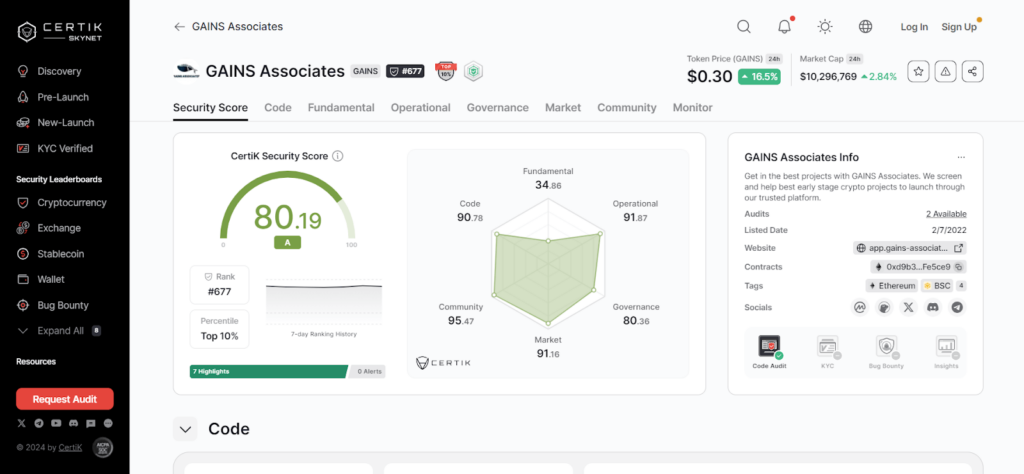1024x474 pixels.
Task: Click the 24h label beside Token Price
Action: [x=774, y=58]
